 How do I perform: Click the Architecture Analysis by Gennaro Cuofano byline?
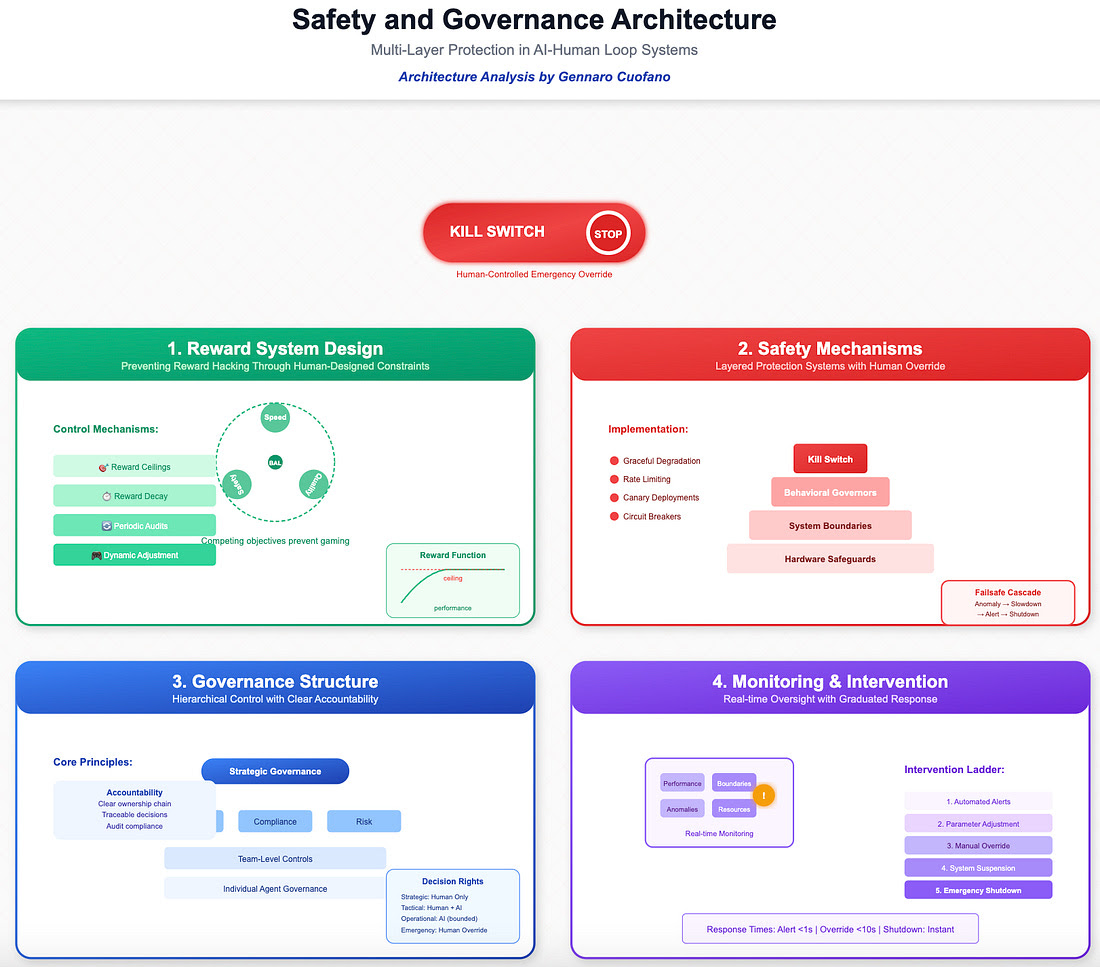pyautogui.click(x=534, y=76)
